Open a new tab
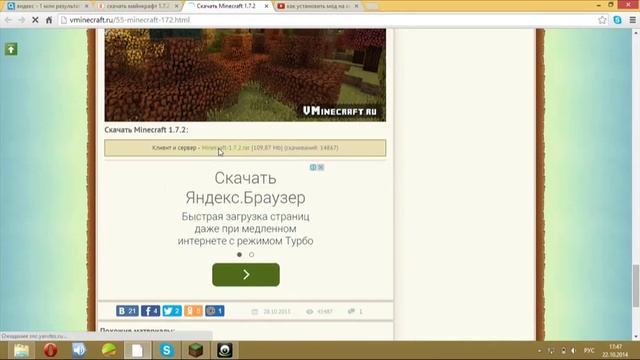 372,6
